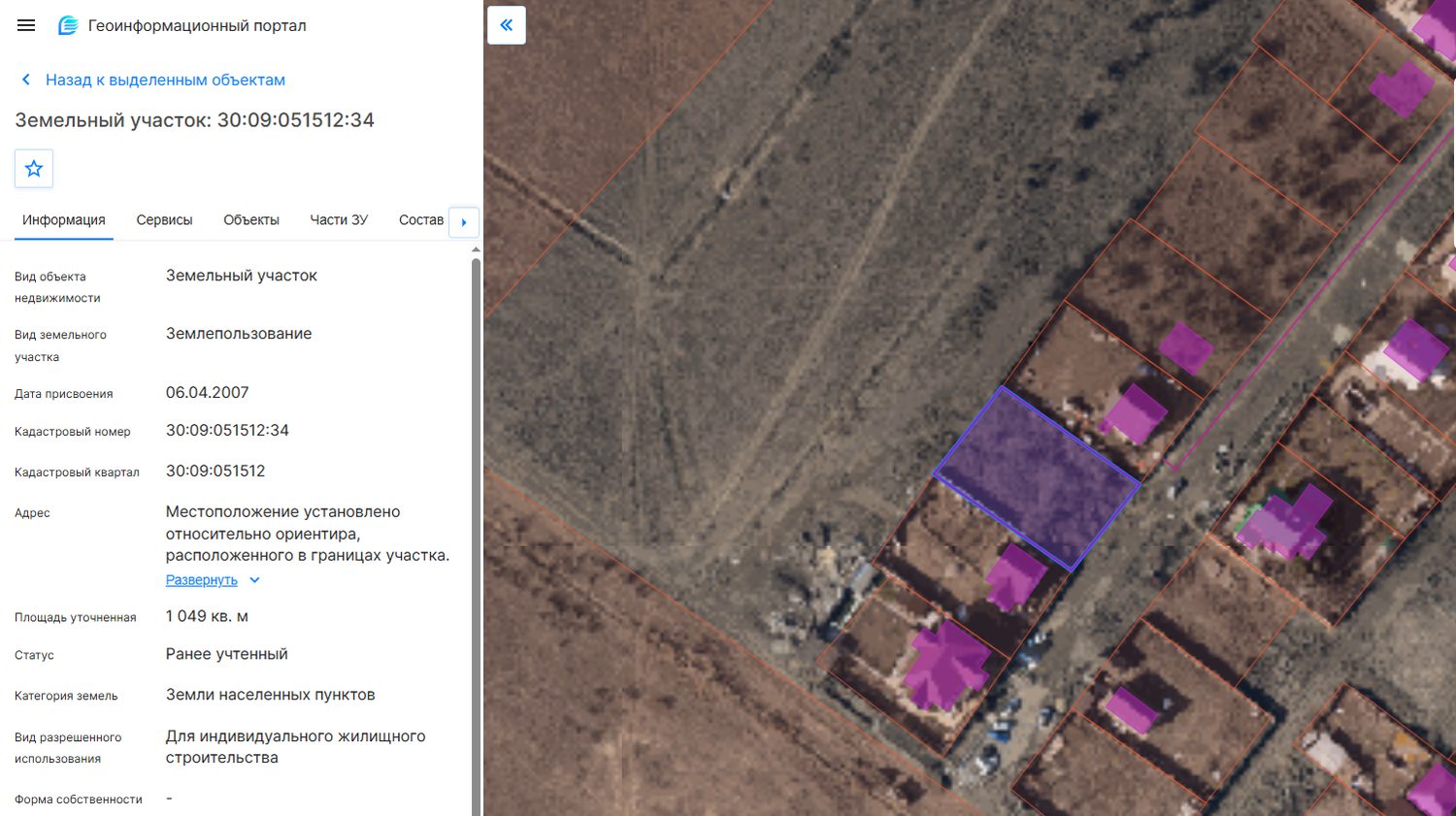Expand the address via Развернуть link

tap(201, 580)
